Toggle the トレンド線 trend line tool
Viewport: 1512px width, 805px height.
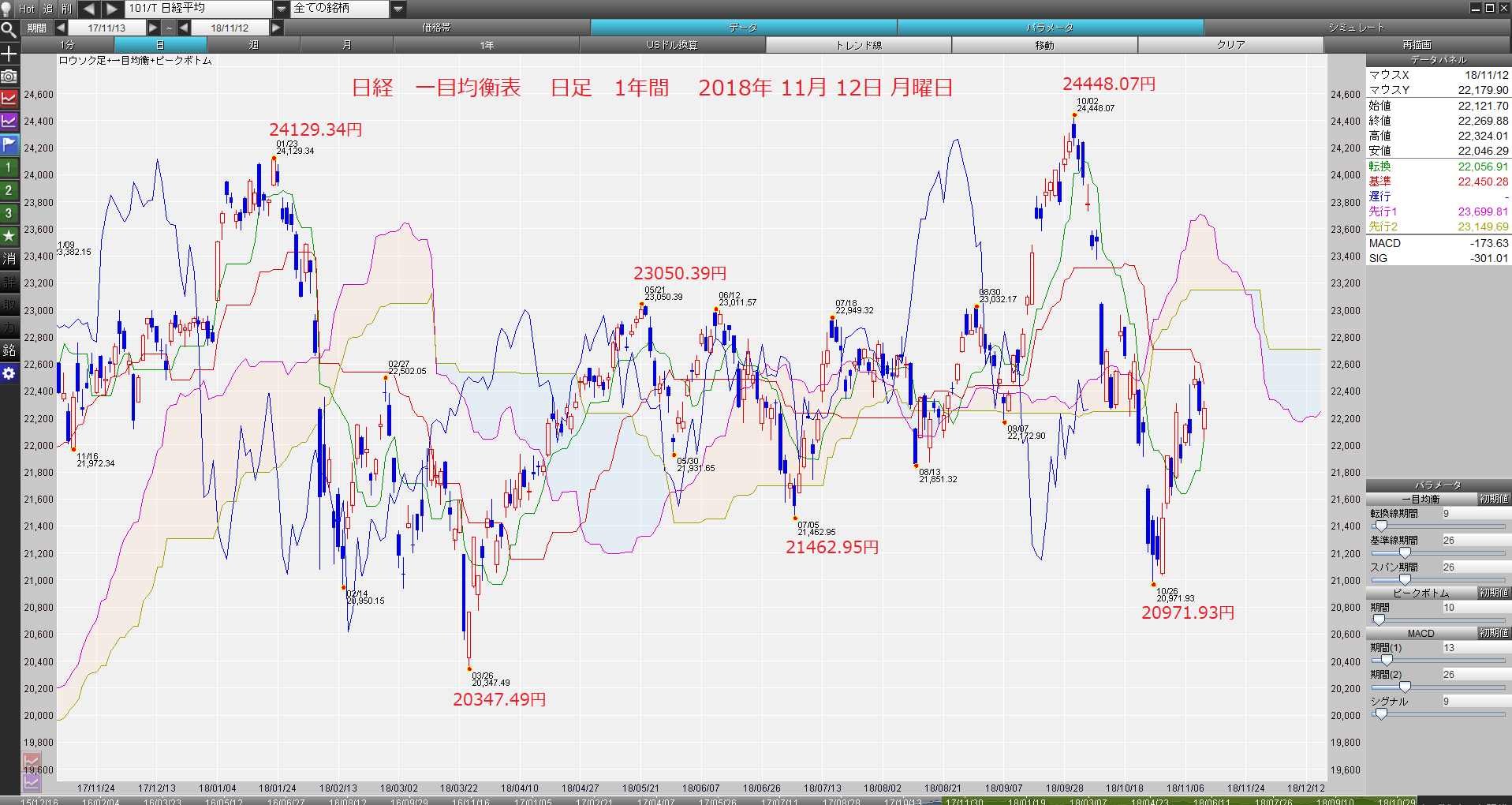click(858, 45)
